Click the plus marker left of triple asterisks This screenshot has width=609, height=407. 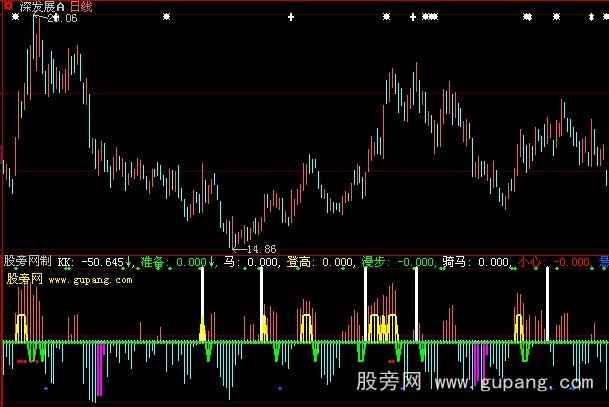click(413, 17)
